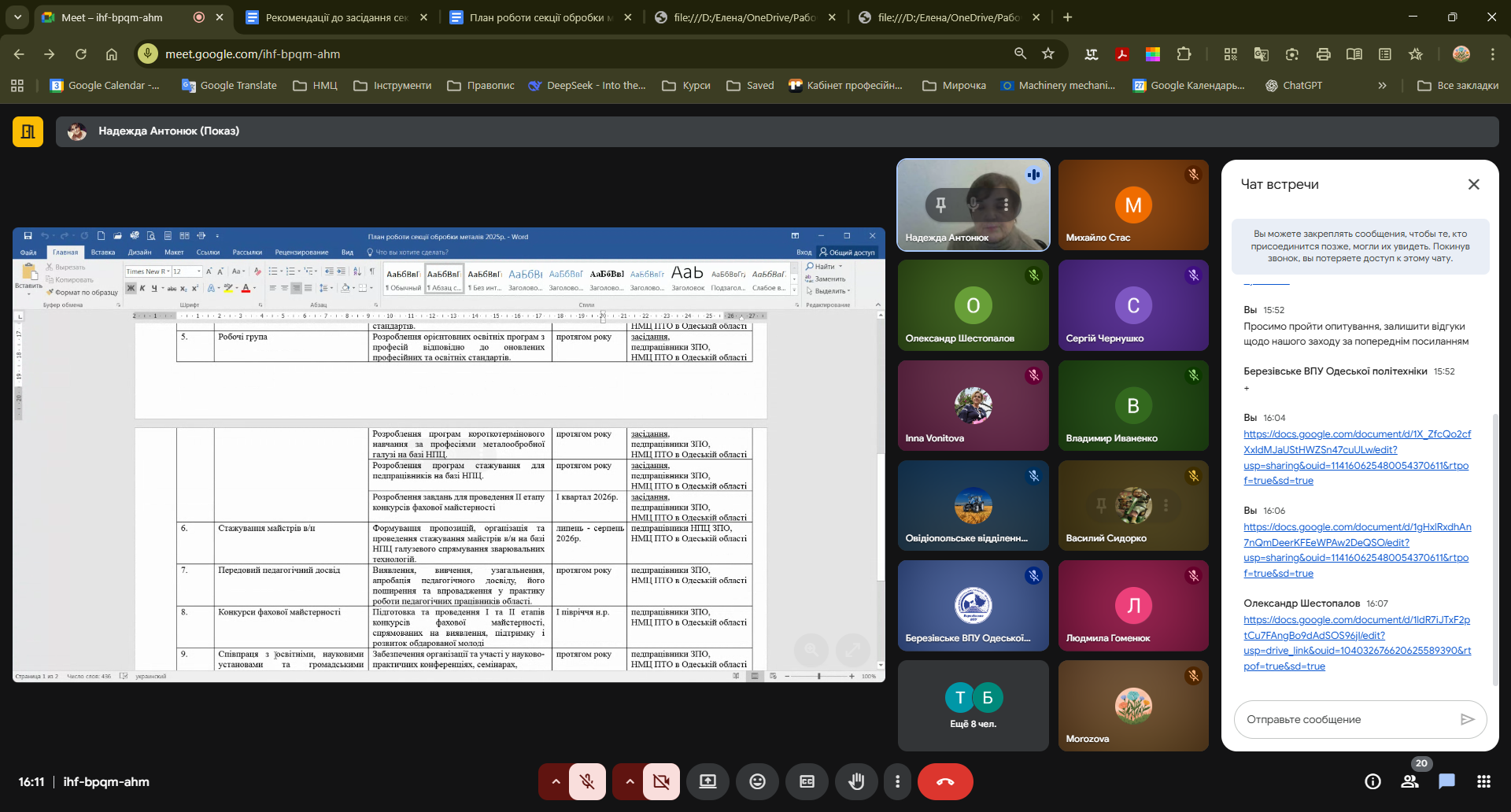Viewport: 1511px width, 812px height.
Task: Open the activities grid icon
Action: 1483,781
